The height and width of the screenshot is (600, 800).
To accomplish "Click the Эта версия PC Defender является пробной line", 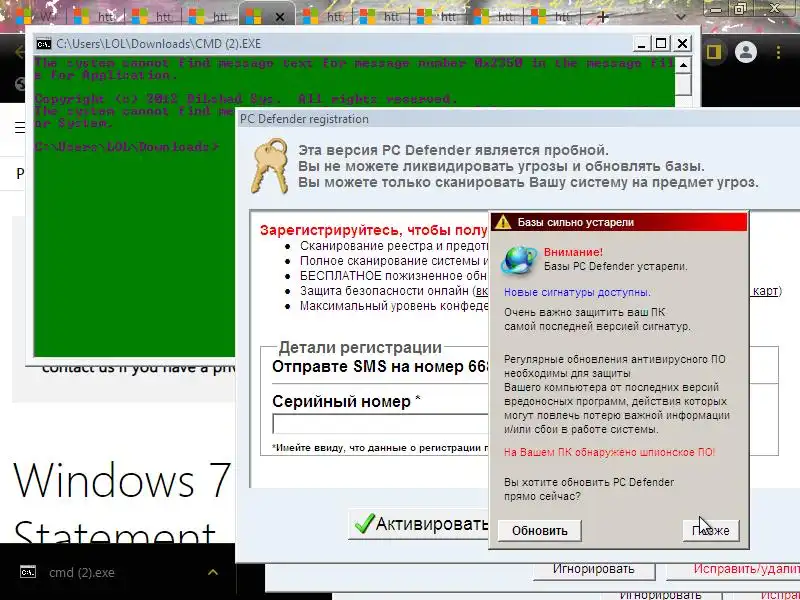I will click(x=453, y=151).
